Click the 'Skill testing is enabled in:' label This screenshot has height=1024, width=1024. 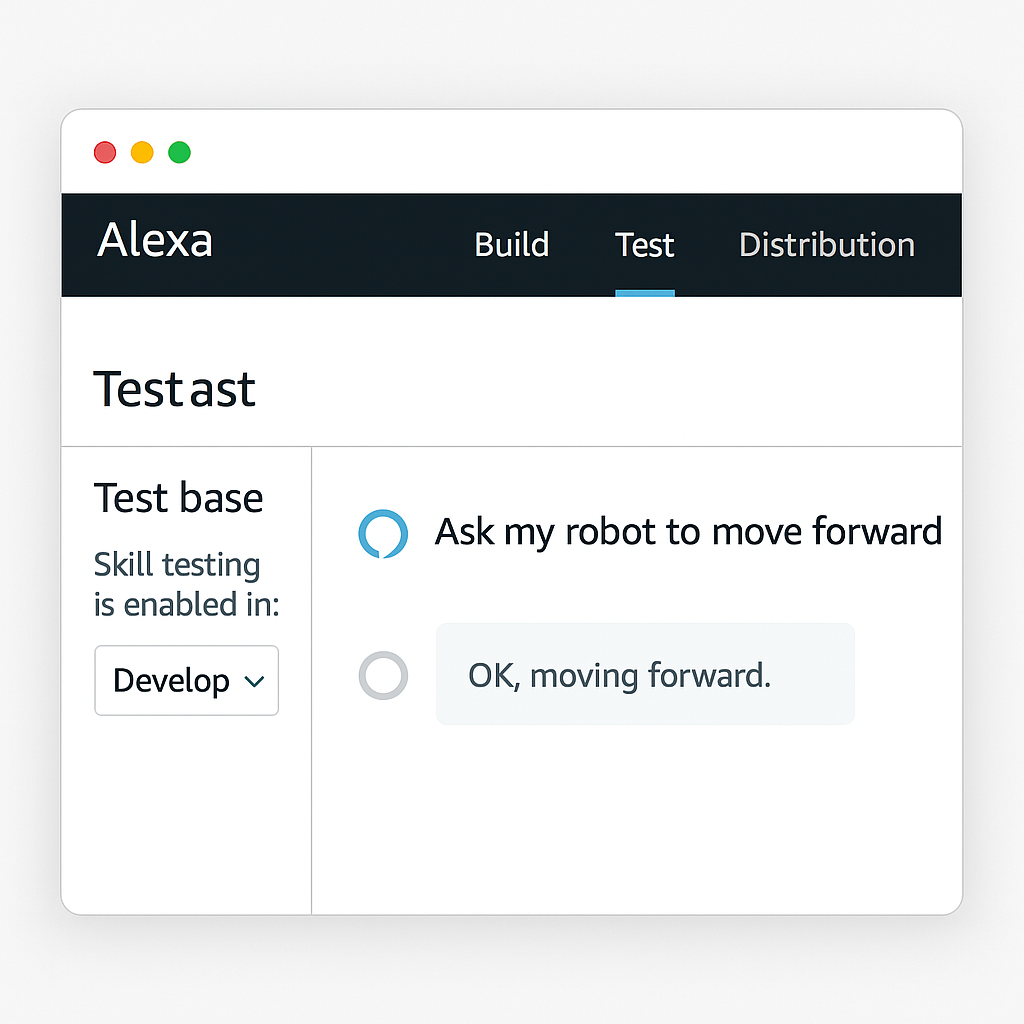tap(187, 584)
